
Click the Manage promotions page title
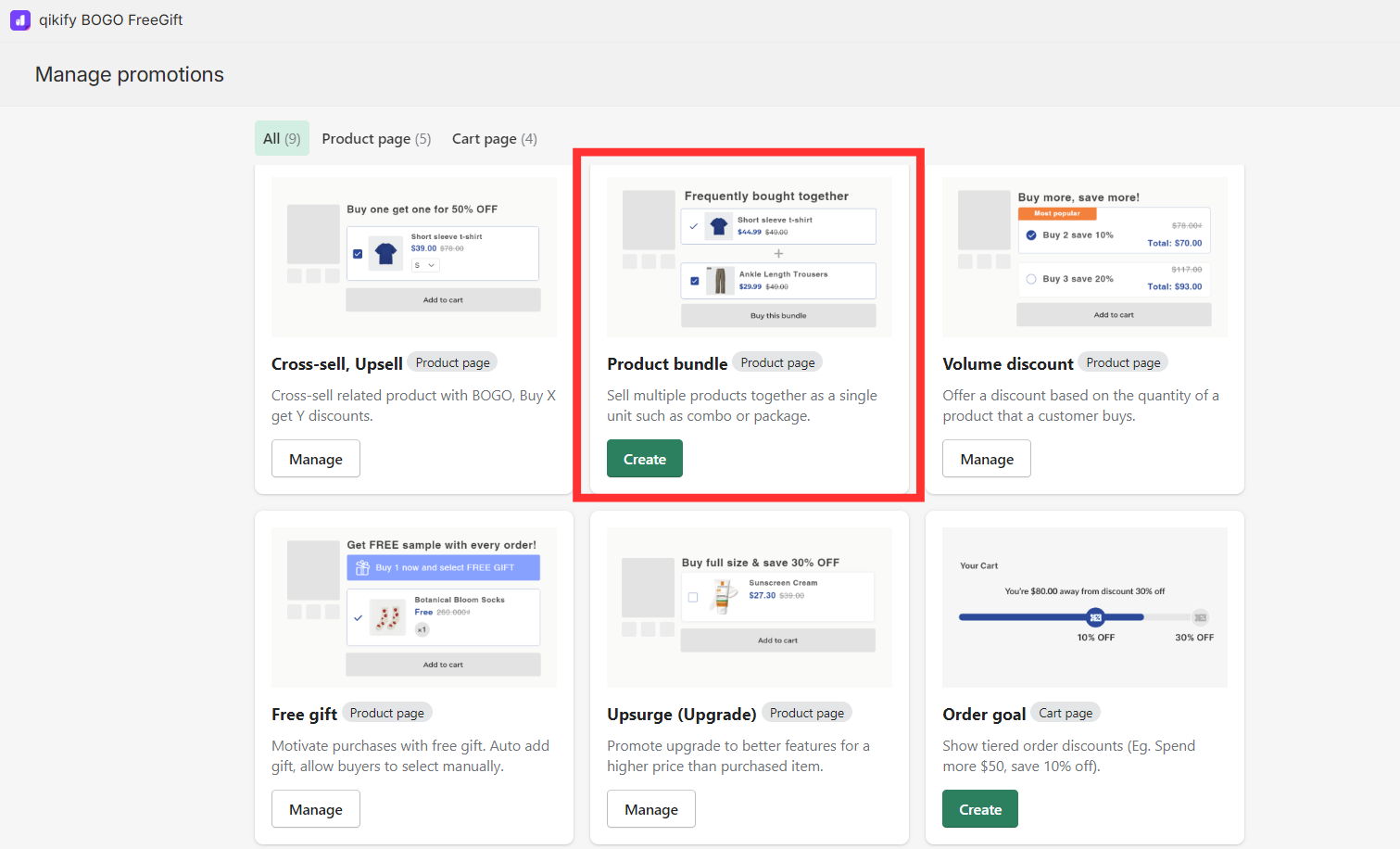point(130,74)
